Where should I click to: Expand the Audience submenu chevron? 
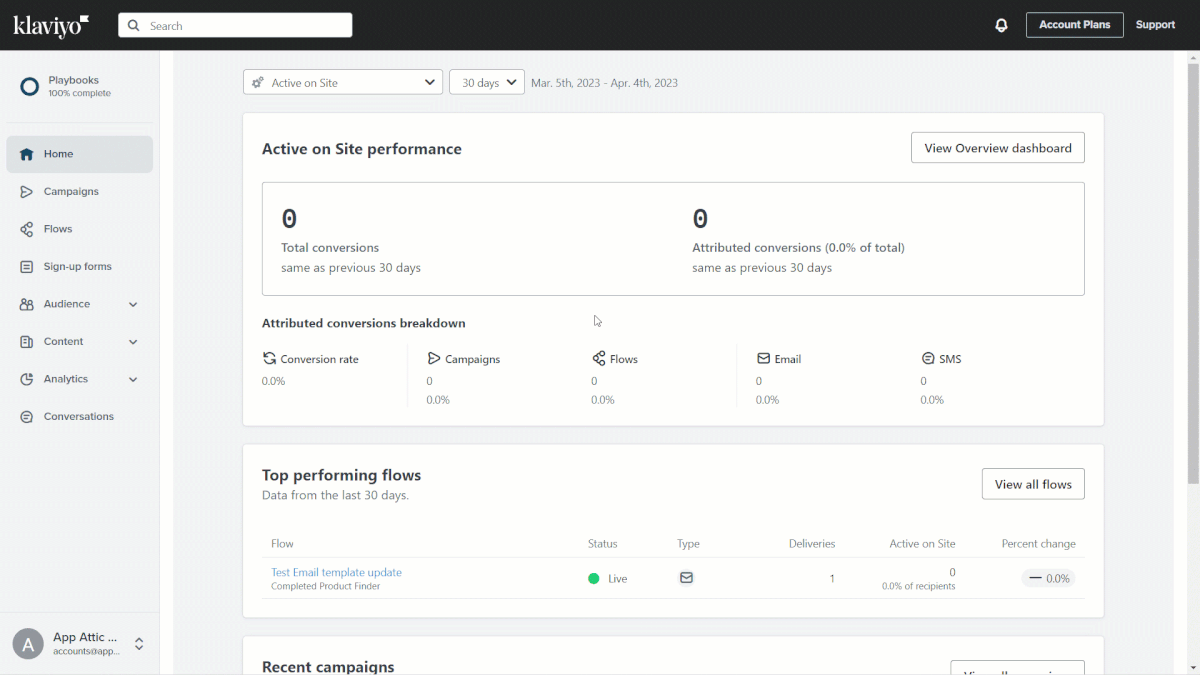click(x=133, y=304)
